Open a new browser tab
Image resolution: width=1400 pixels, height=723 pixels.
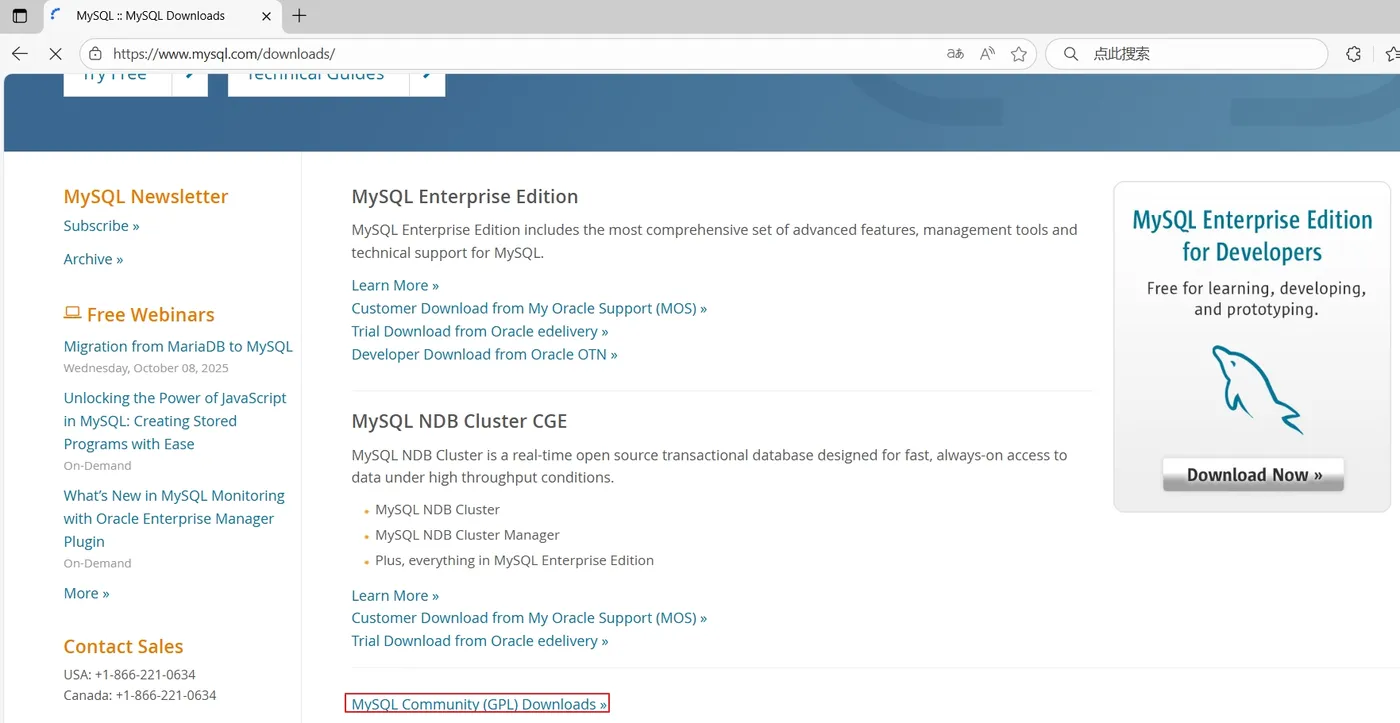[x=299, y=16]
